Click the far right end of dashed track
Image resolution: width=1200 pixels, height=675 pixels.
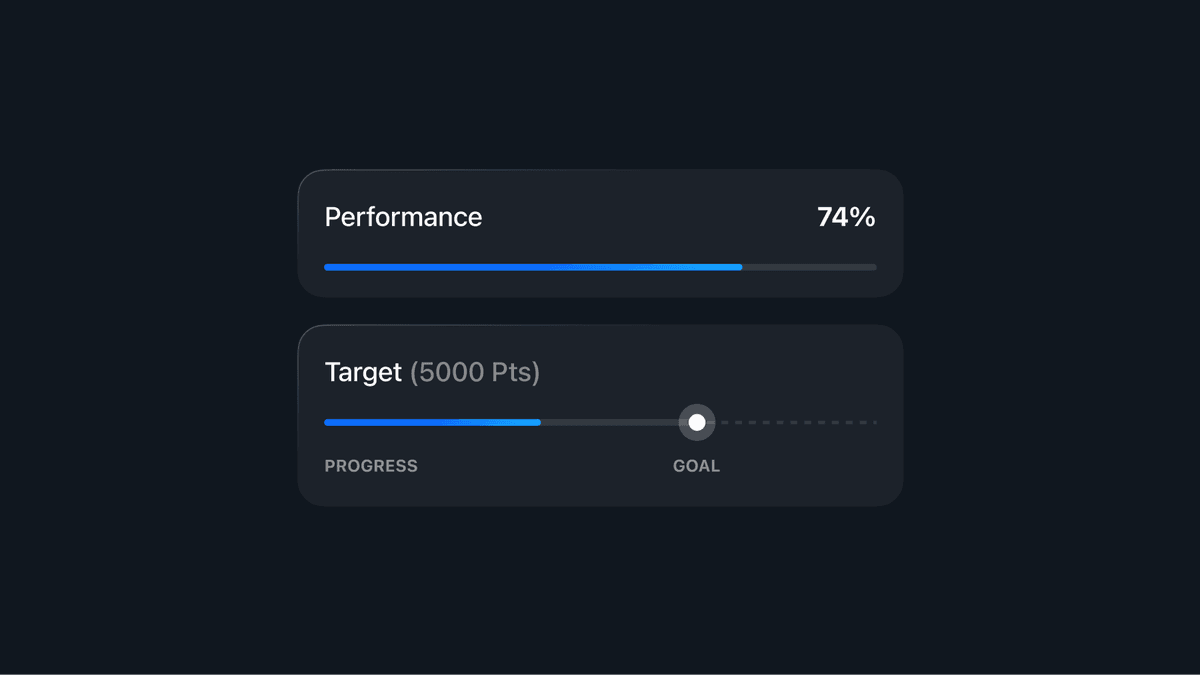(874, 422)
